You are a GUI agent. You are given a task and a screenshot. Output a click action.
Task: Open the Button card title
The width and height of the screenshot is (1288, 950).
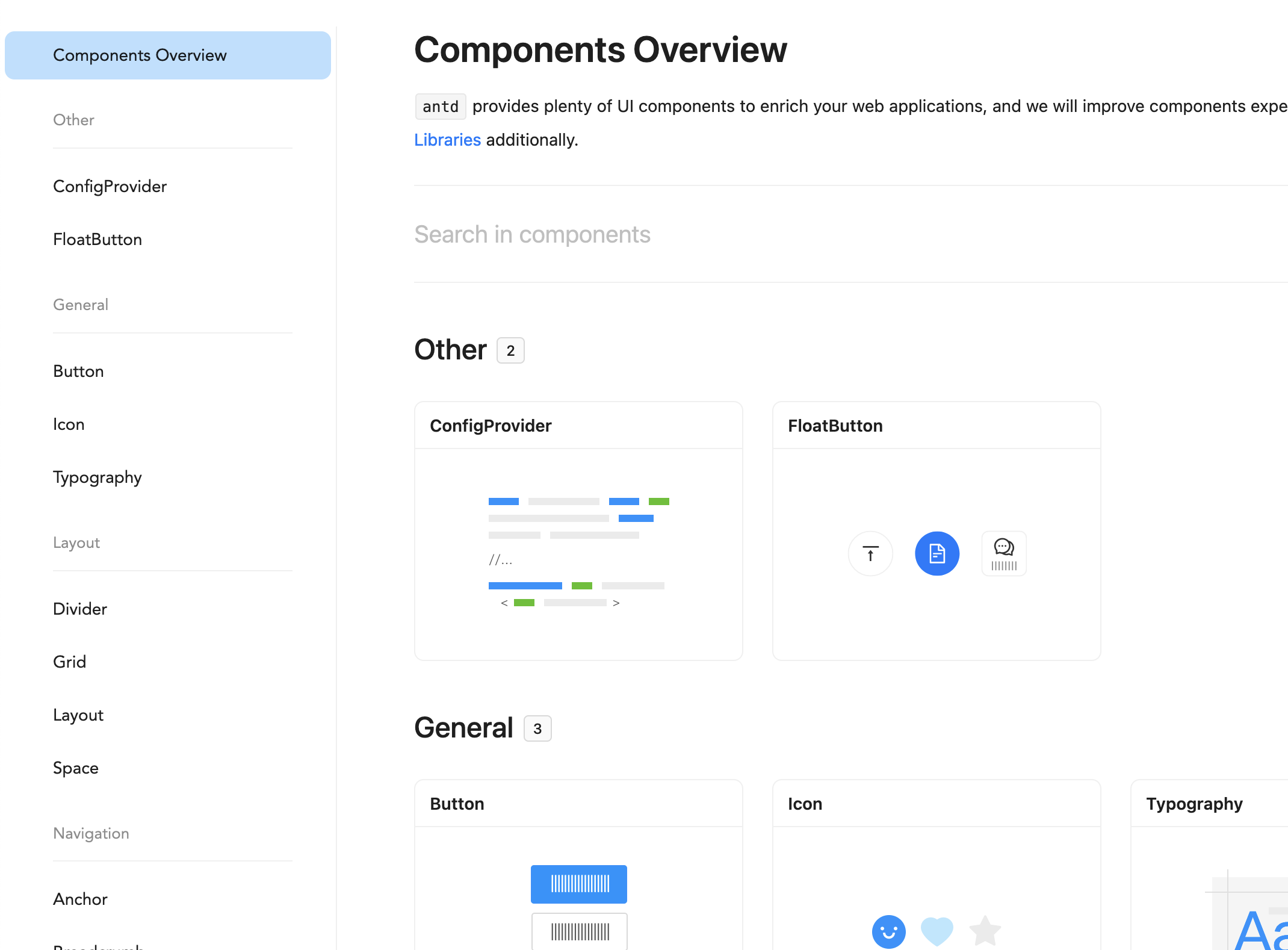[457, 804]
